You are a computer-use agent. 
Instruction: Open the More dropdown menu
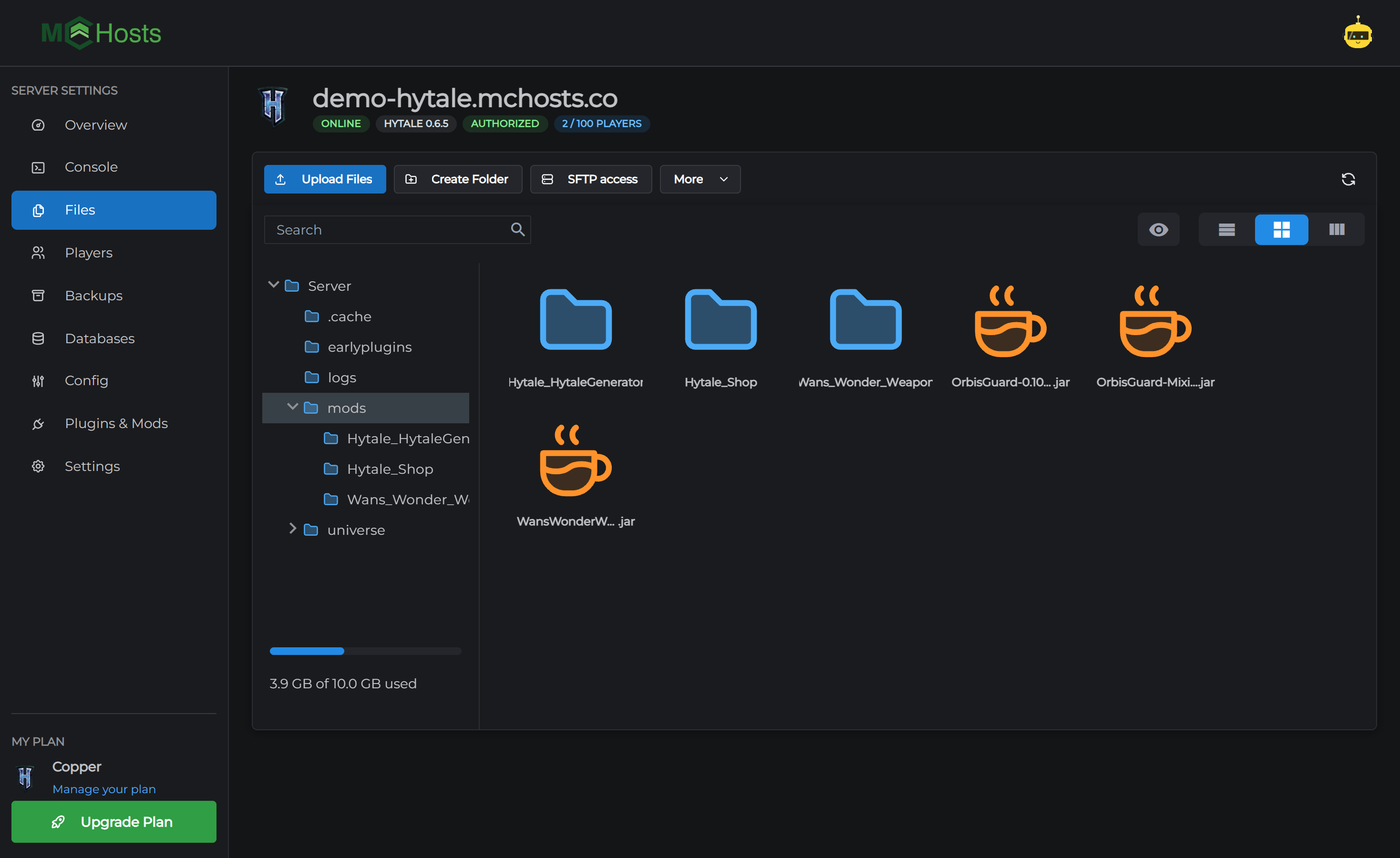(x=700, y=179)
